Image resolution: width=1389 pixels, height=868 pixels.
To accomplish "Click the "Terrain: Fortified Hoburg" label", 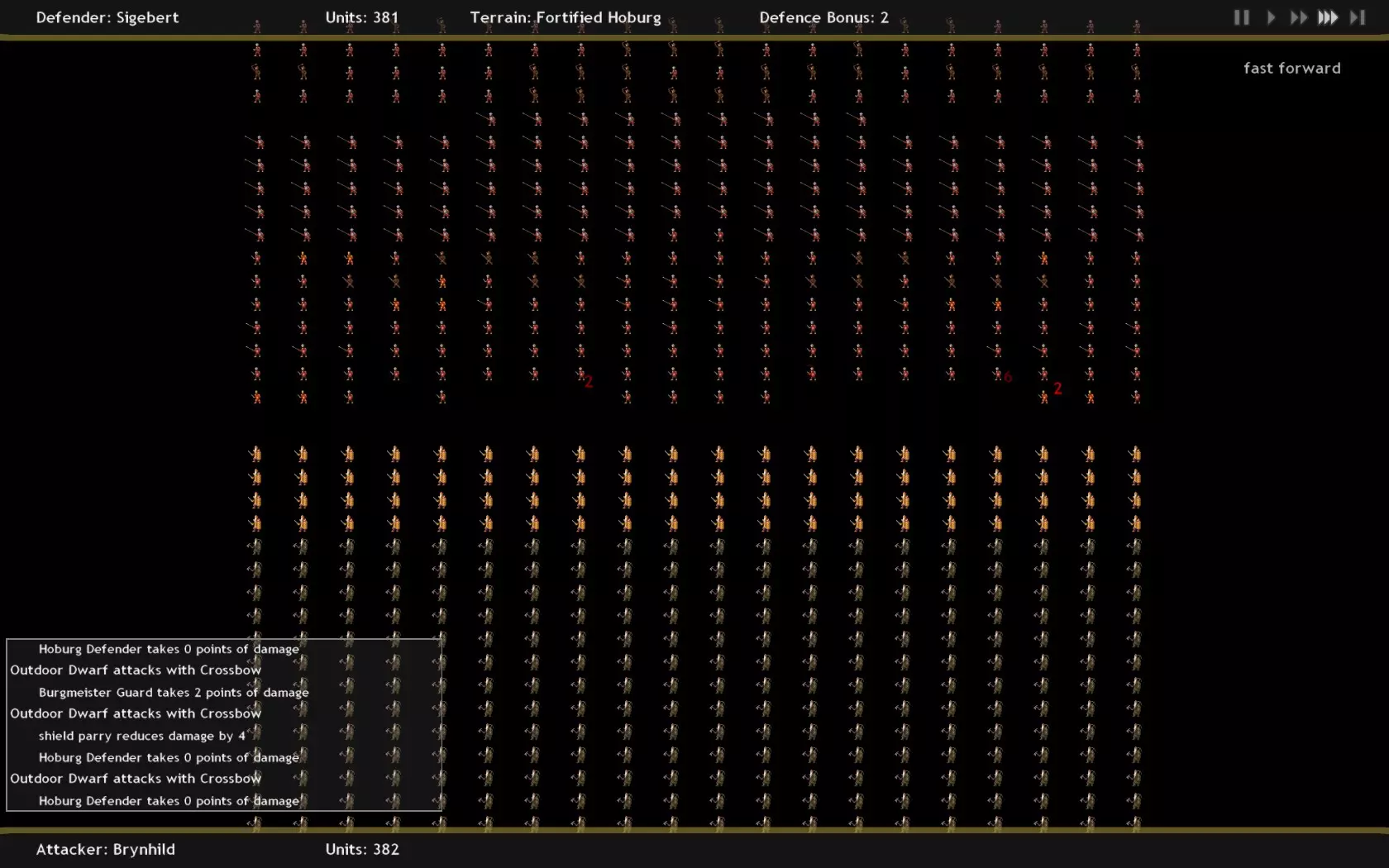I will coord(566,17).
